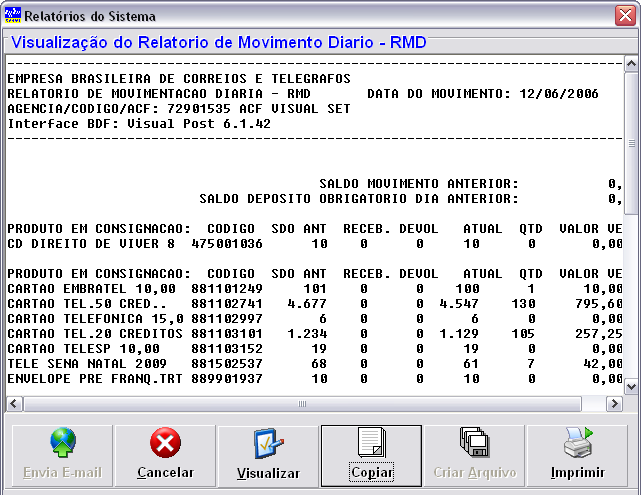This screenshot has width=641, height=495.
Task: Click the value 4.677
Action: click(307, 304)
